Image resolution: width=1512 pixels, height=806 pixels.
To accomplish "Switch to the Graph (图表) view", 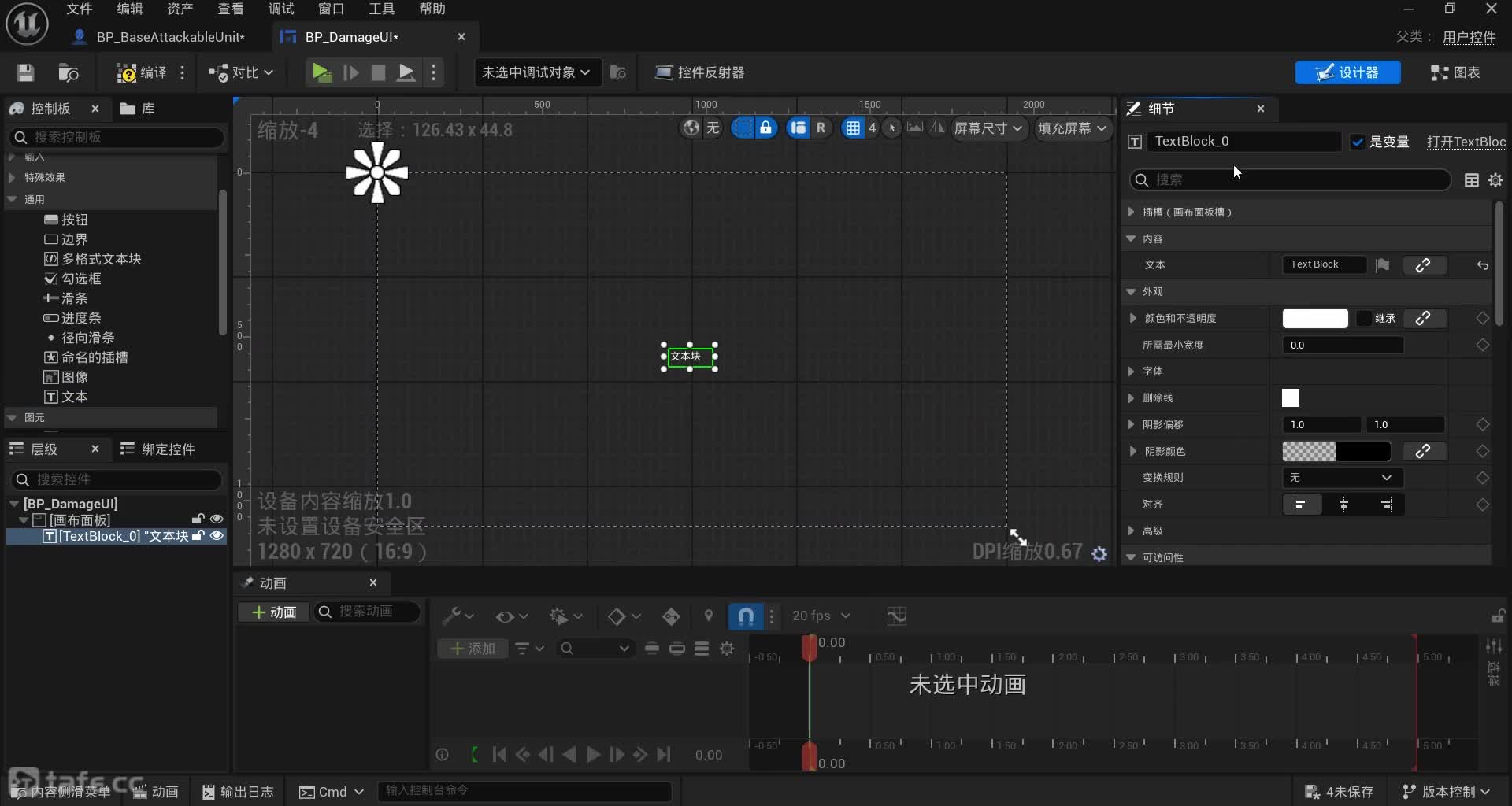I will tap(1455, 72).
